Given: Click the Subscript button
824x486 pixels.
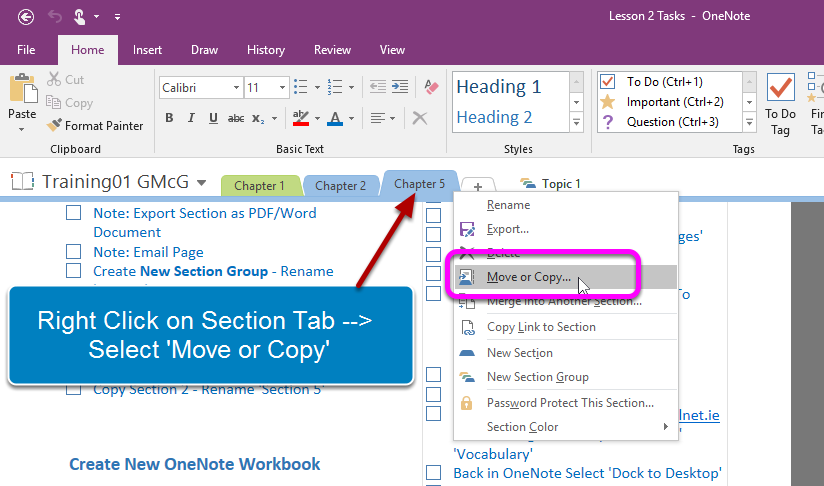Looking at the screenshot, I should 258,119.
